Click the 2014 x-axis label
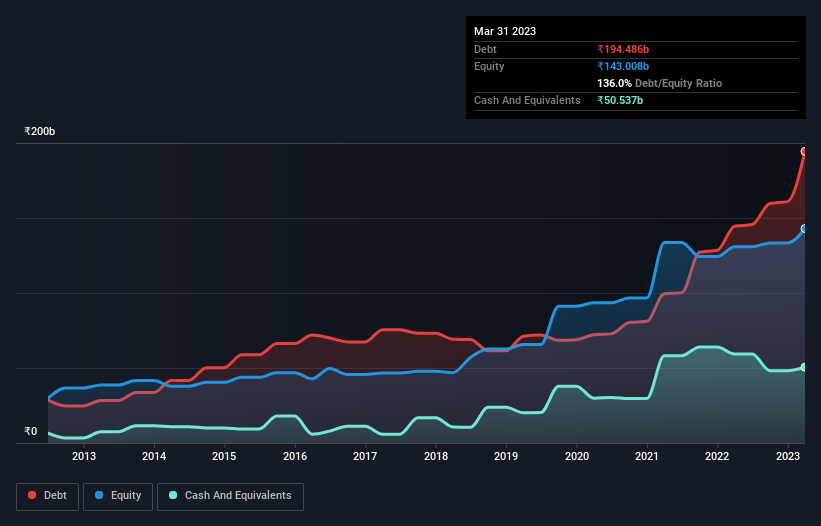Screen dimensions: 821x526 pos(154,456)
